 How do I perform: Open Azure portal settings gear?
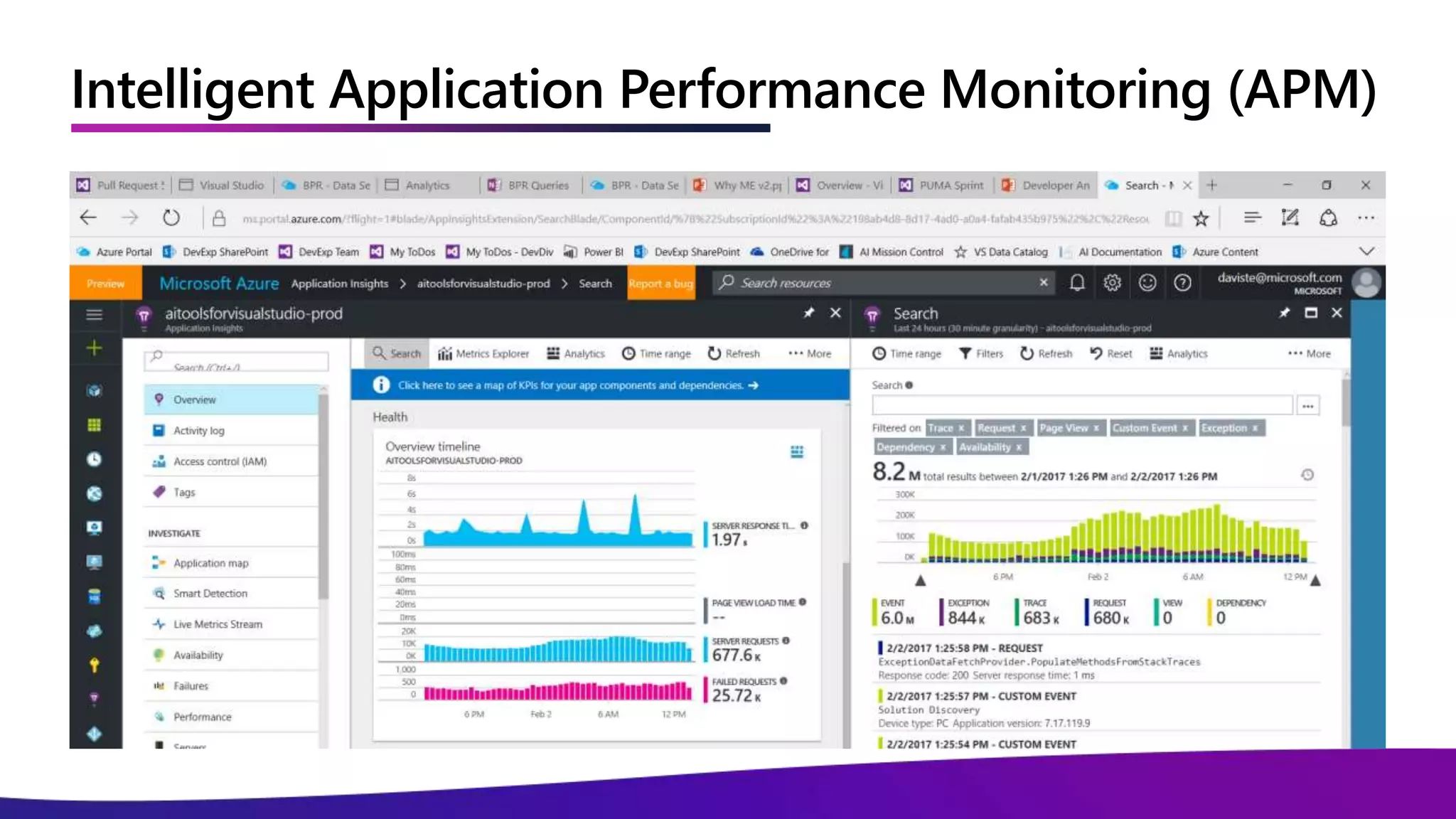(1112, 283)
